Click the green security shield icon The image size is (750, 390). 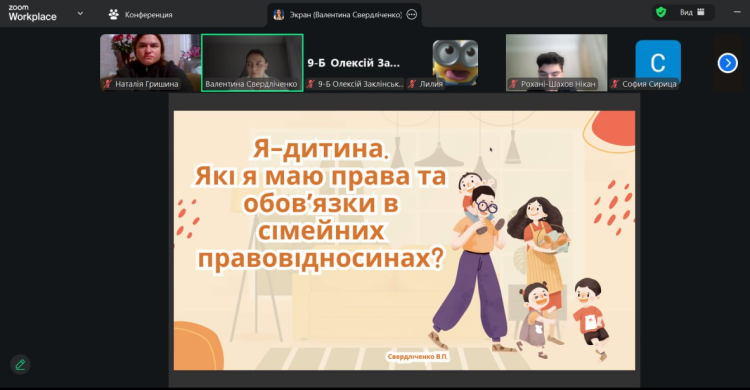click(661, 12)
